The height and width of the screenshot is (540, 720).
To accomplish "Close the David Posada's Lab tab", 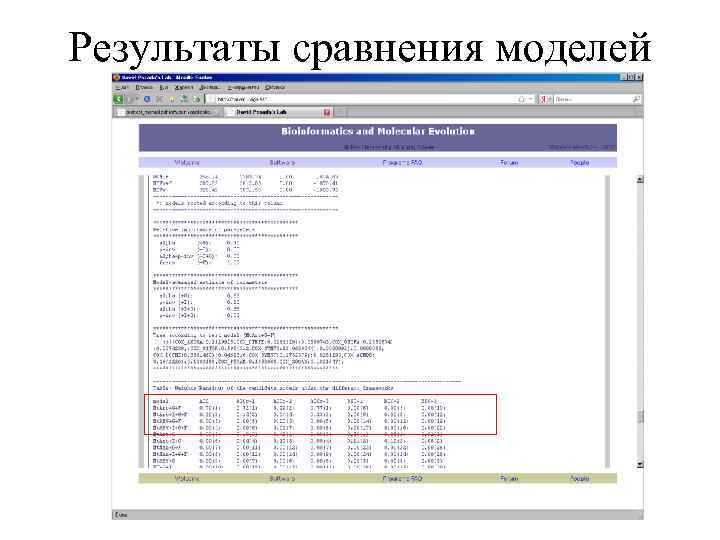I will click(327, 112).
